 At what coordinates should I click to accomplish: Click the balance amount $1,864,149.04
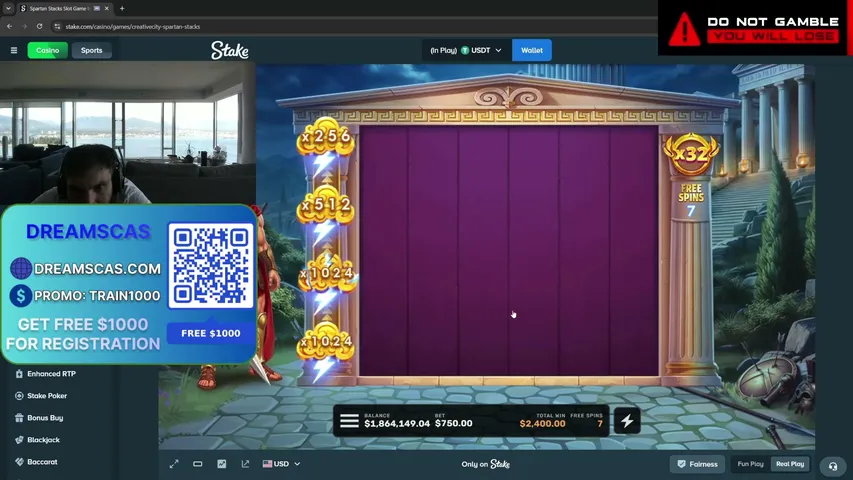(x=397, y=423)
